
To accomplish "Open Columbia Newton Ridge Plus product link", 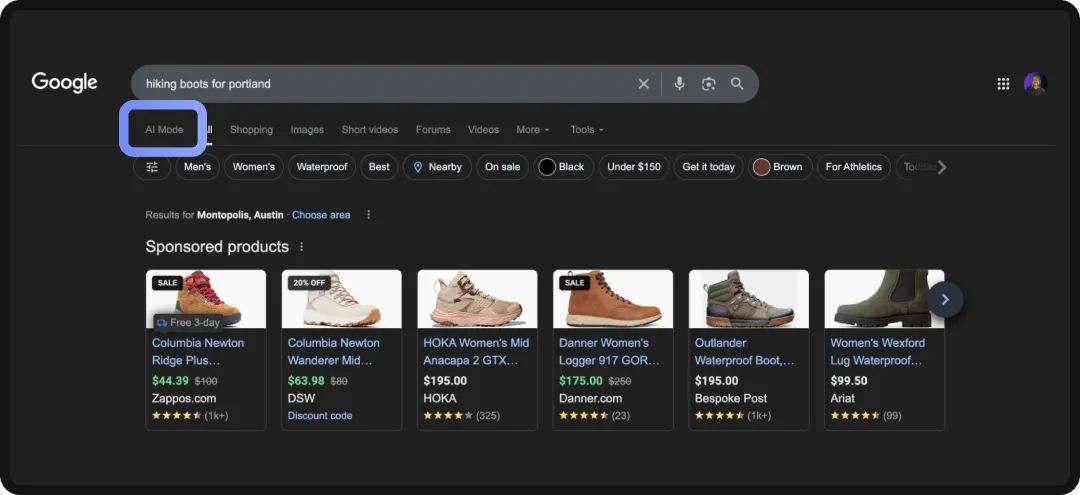I will 198,351.
